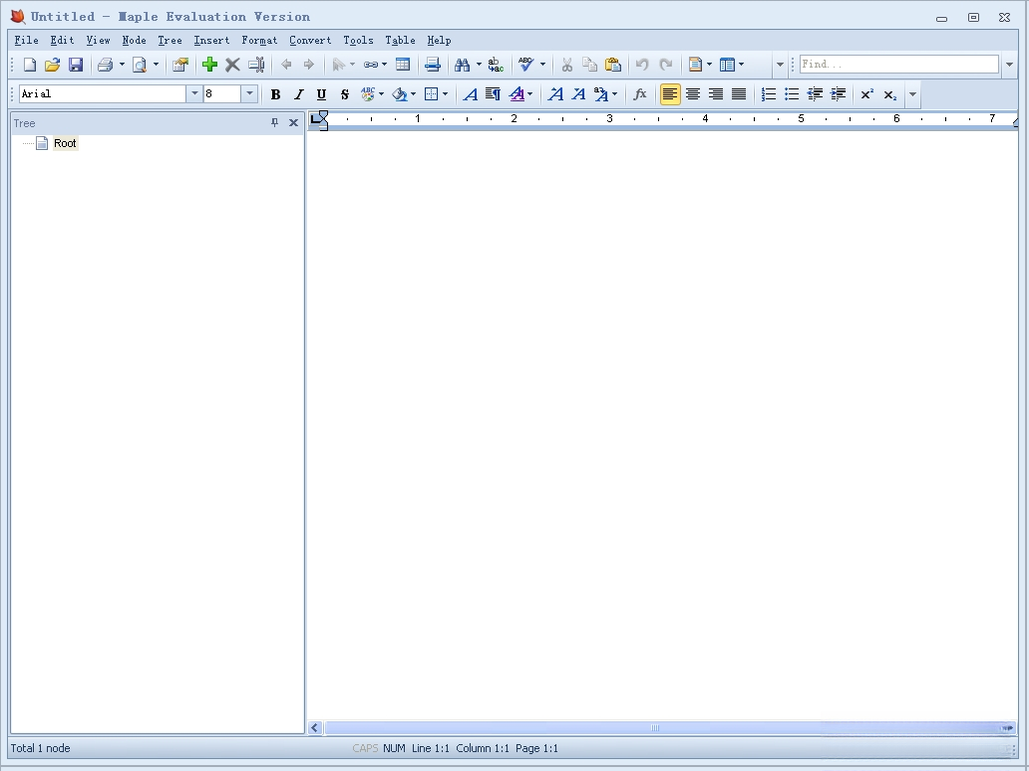The image size is (1029, 771).
Task: Close the Tree panel
Action: click(293, 123)
